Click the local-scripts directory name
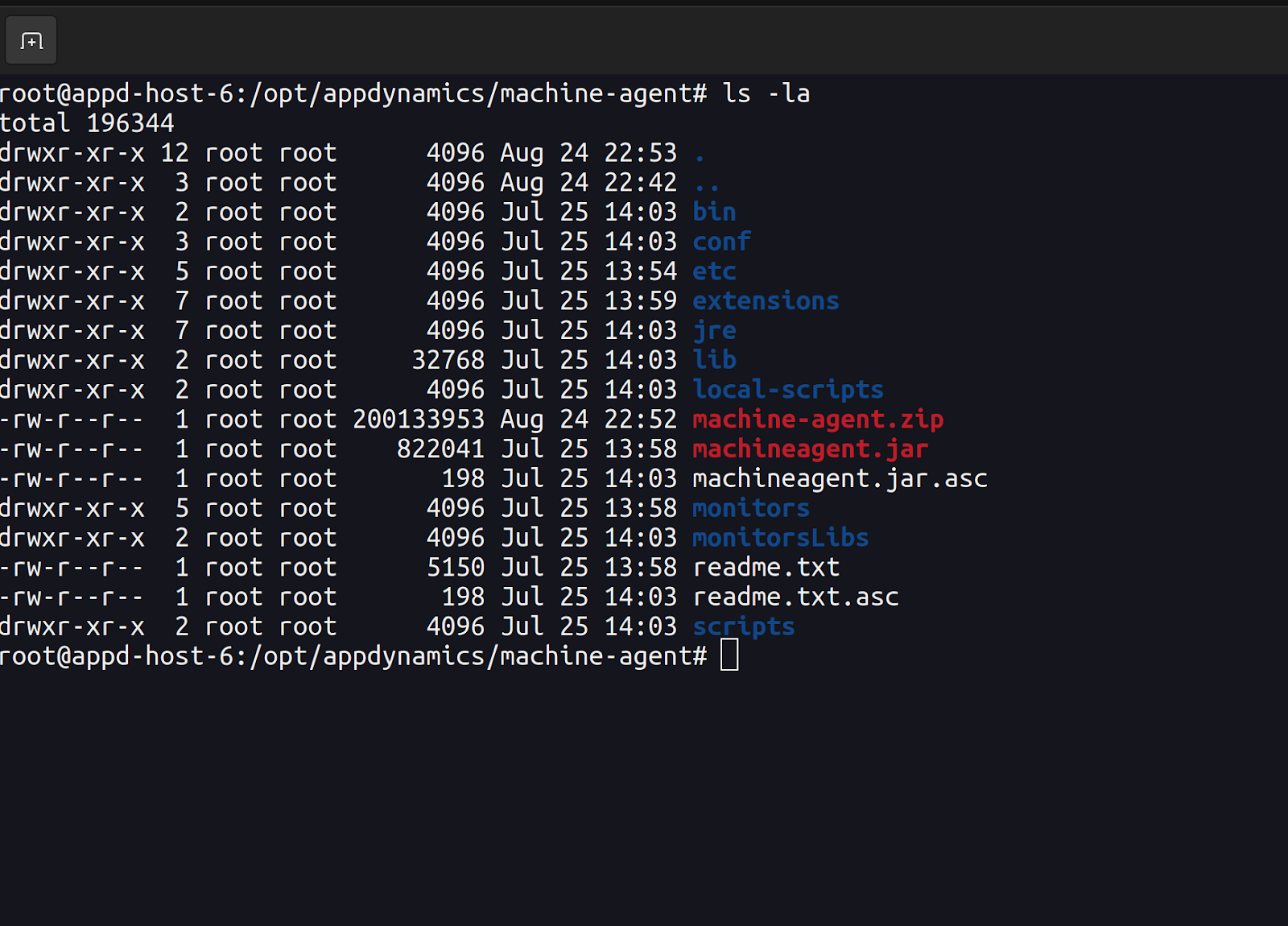 click(x=788, y=390)
